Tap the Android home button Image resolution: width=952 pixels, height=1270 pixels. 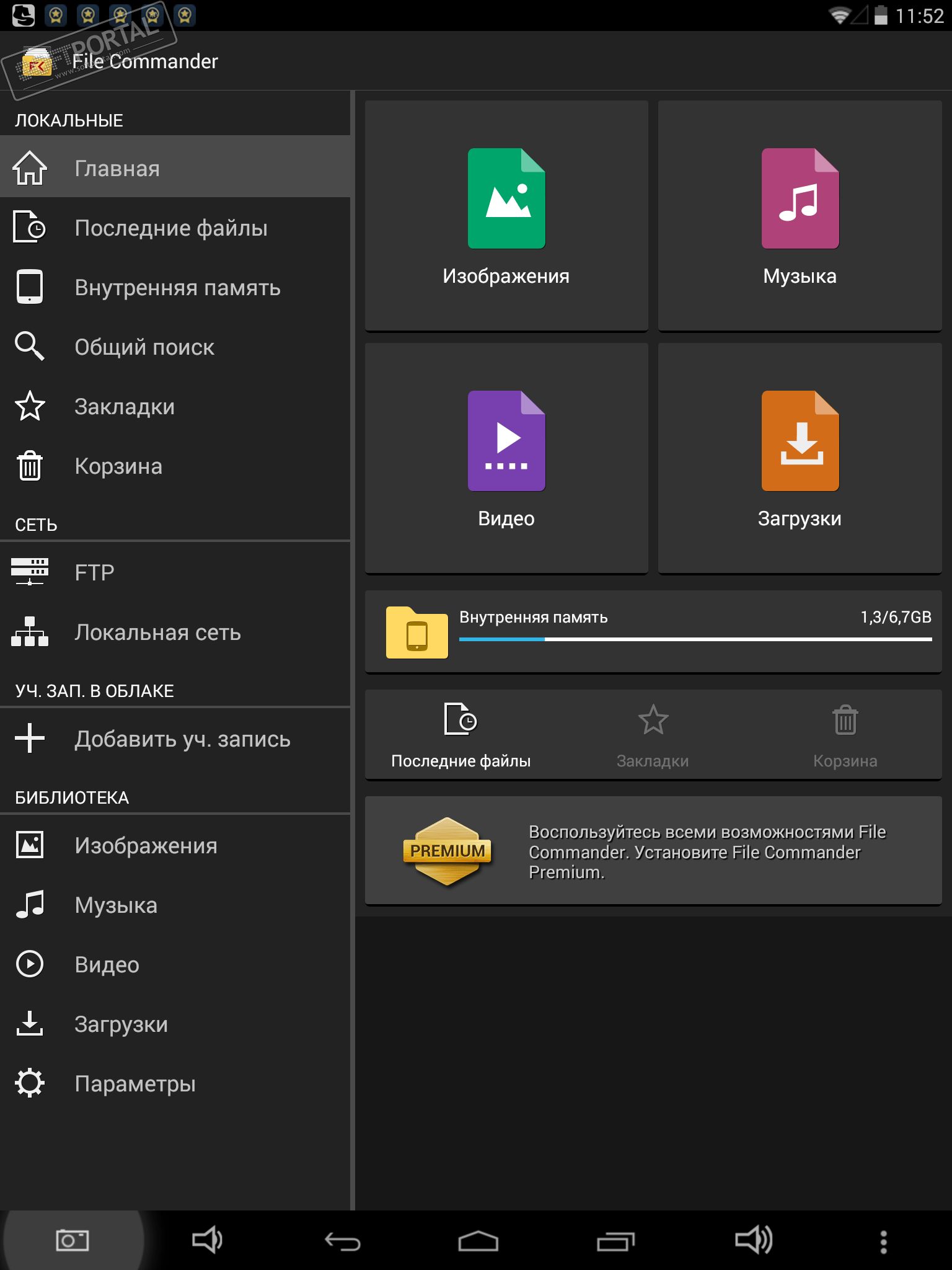[478, 1241]
